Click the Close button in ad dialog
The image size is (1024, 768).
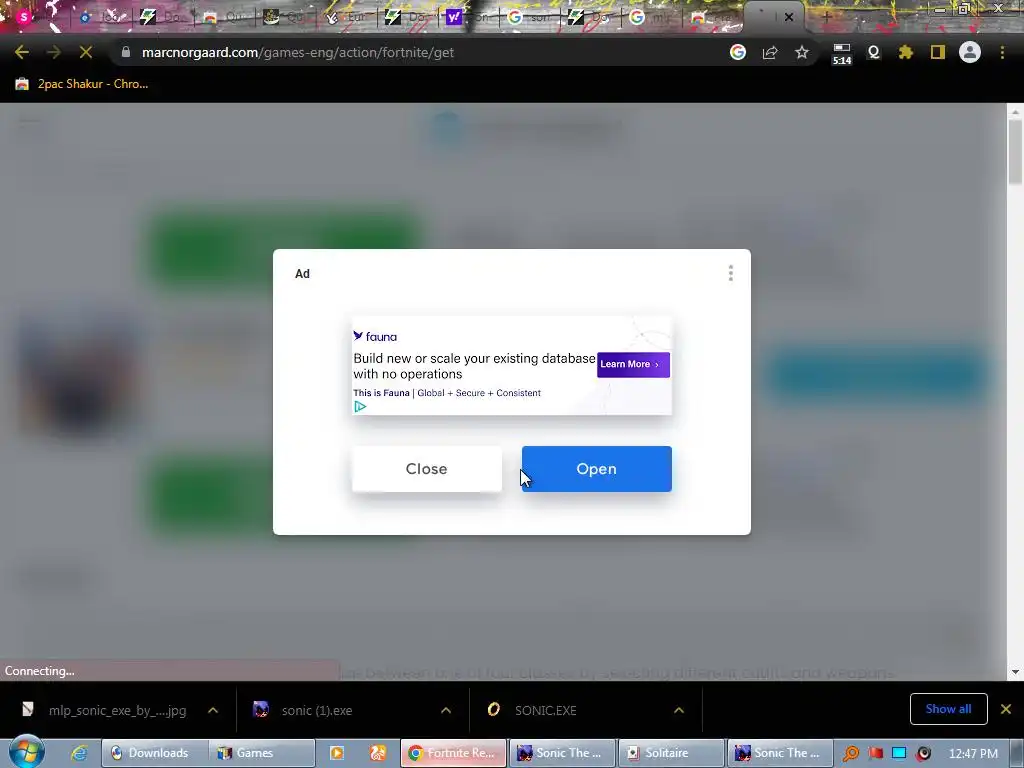coord(426,469)
